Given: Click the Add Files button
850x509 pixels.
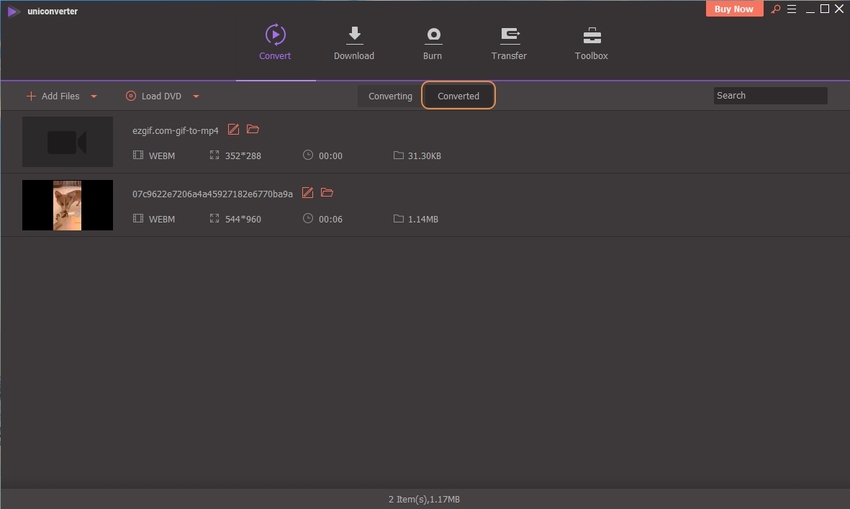Looking at the screenshot, I should coord(53,96).
